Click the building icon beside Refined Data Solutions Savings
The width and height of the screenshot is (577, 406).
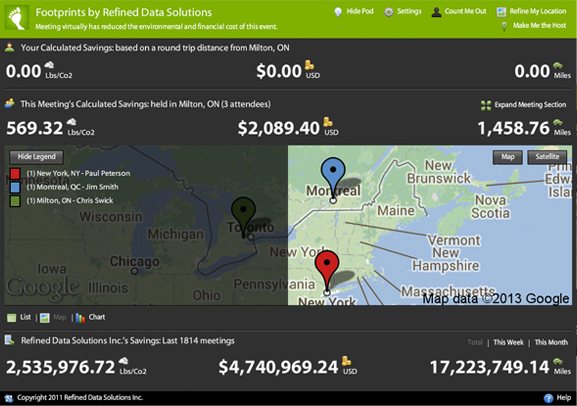[9, 340]
